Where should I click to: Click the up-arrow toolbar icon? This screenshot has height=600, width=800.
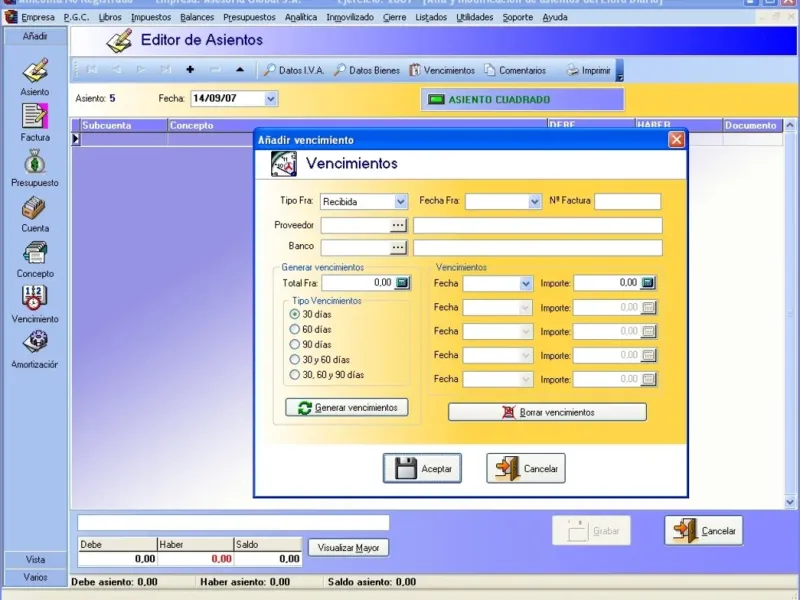click(240, 70)
